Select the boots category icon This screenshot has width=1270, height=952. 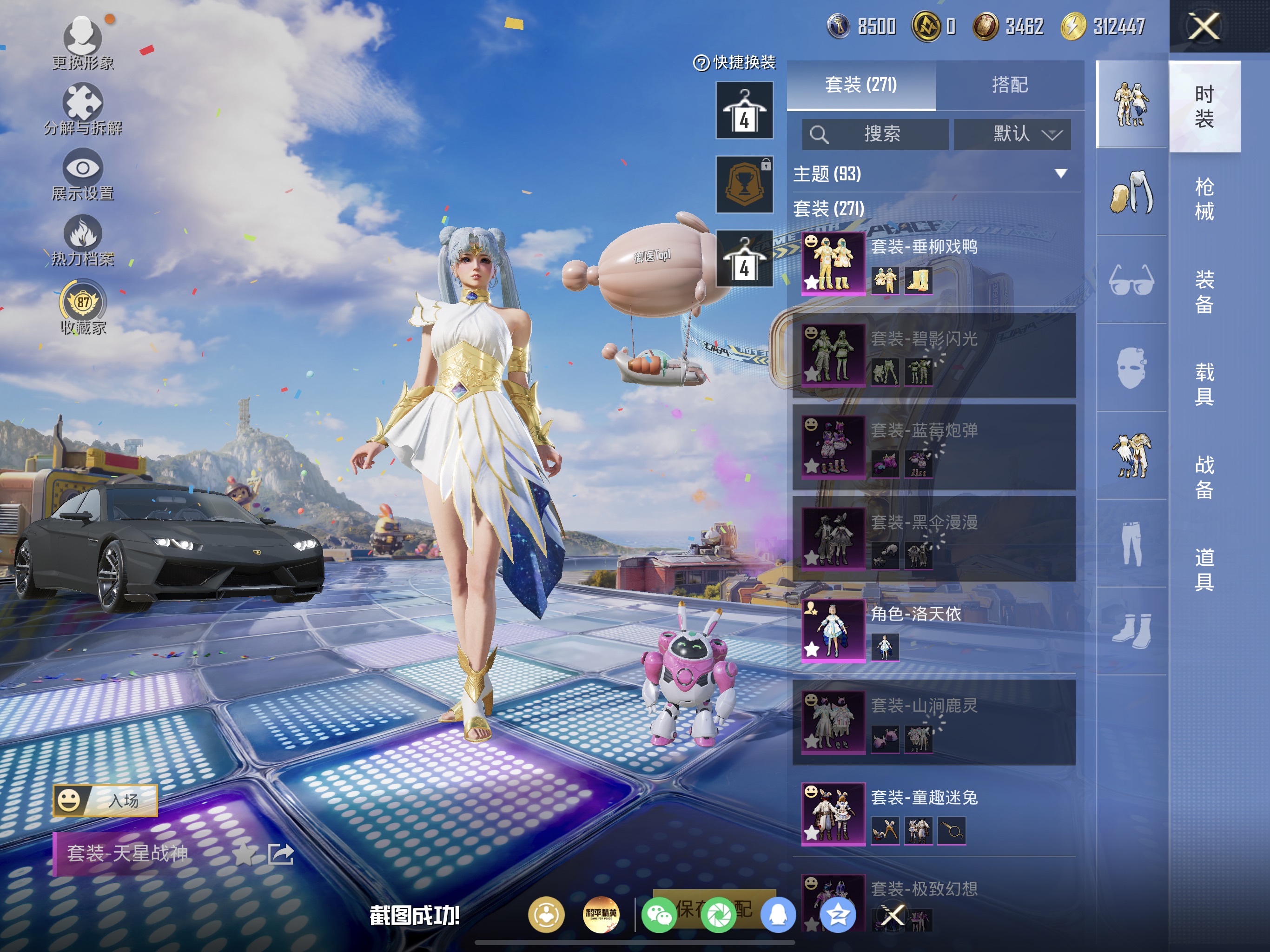(x=1131, y=632)
